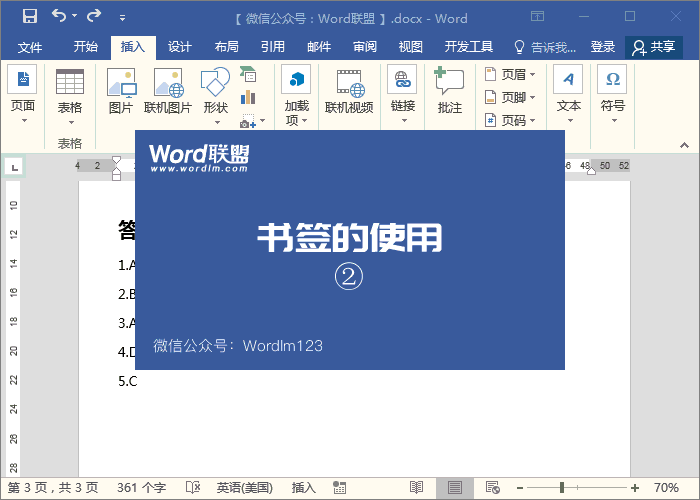Redo the last action
This screenshot has width=700, height=500.
[x=94, y=16]
